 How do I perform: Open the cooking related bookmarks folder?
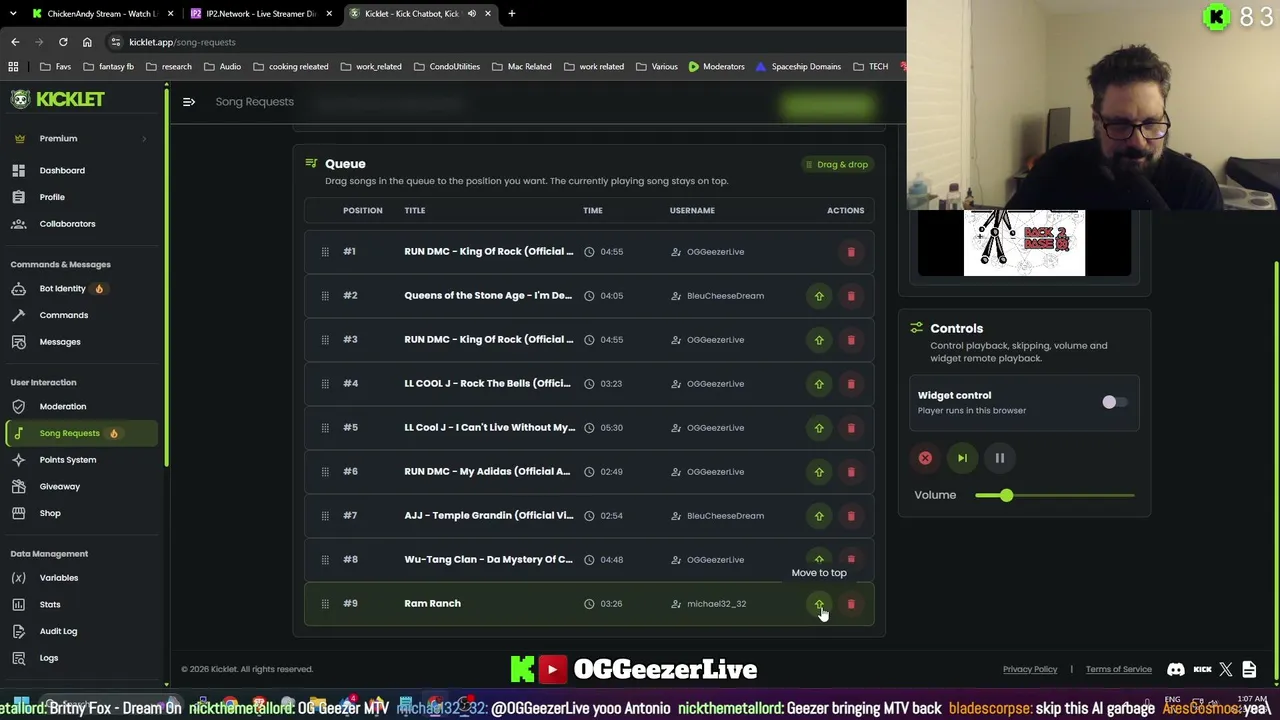point(291,67)
